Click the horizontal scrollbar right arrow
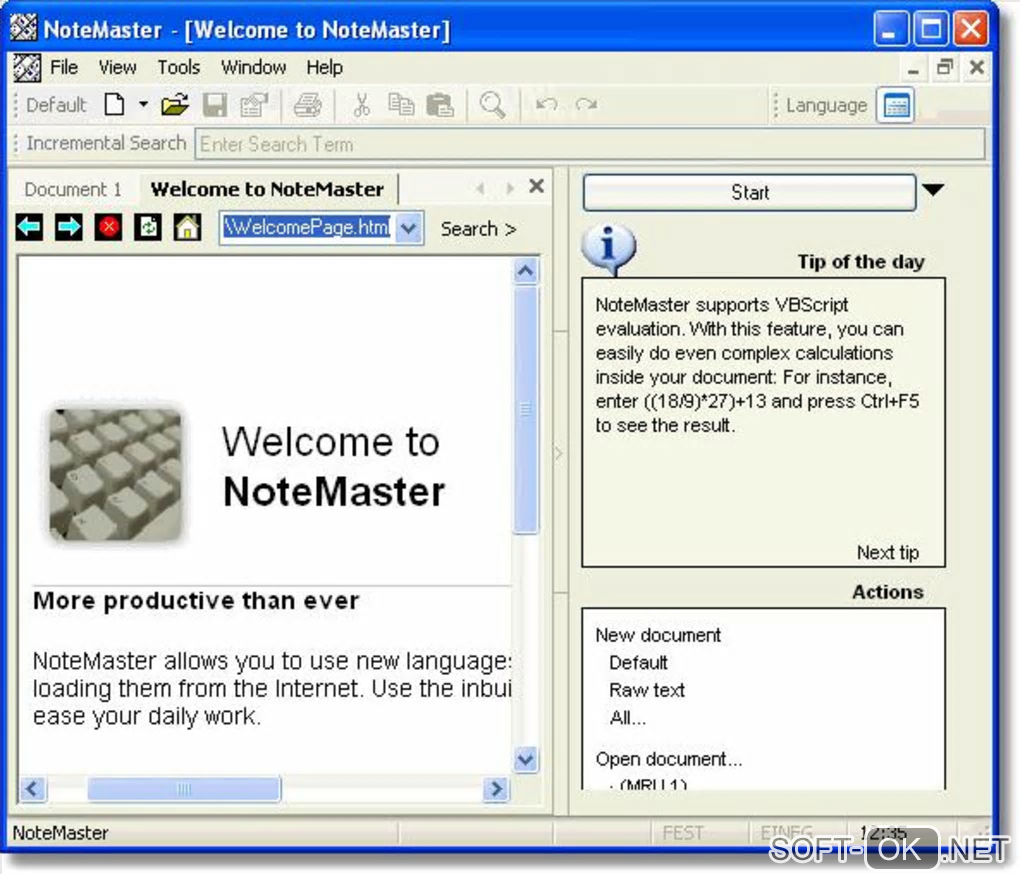Screen dimensions: 1020x874 [496, 789]
